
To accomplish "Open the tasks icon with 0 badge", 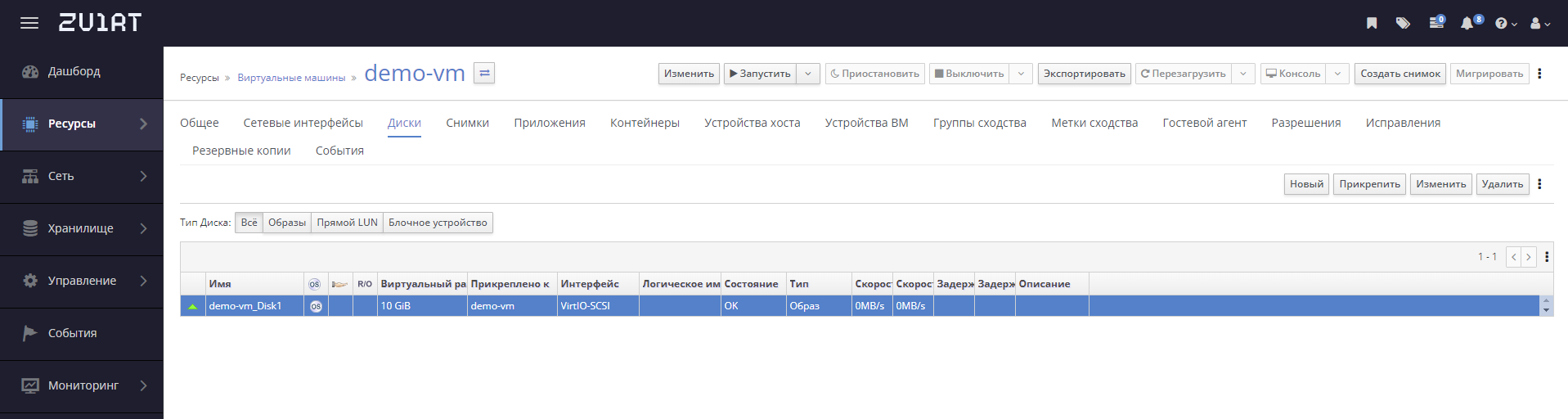I will coord(1437,22).
